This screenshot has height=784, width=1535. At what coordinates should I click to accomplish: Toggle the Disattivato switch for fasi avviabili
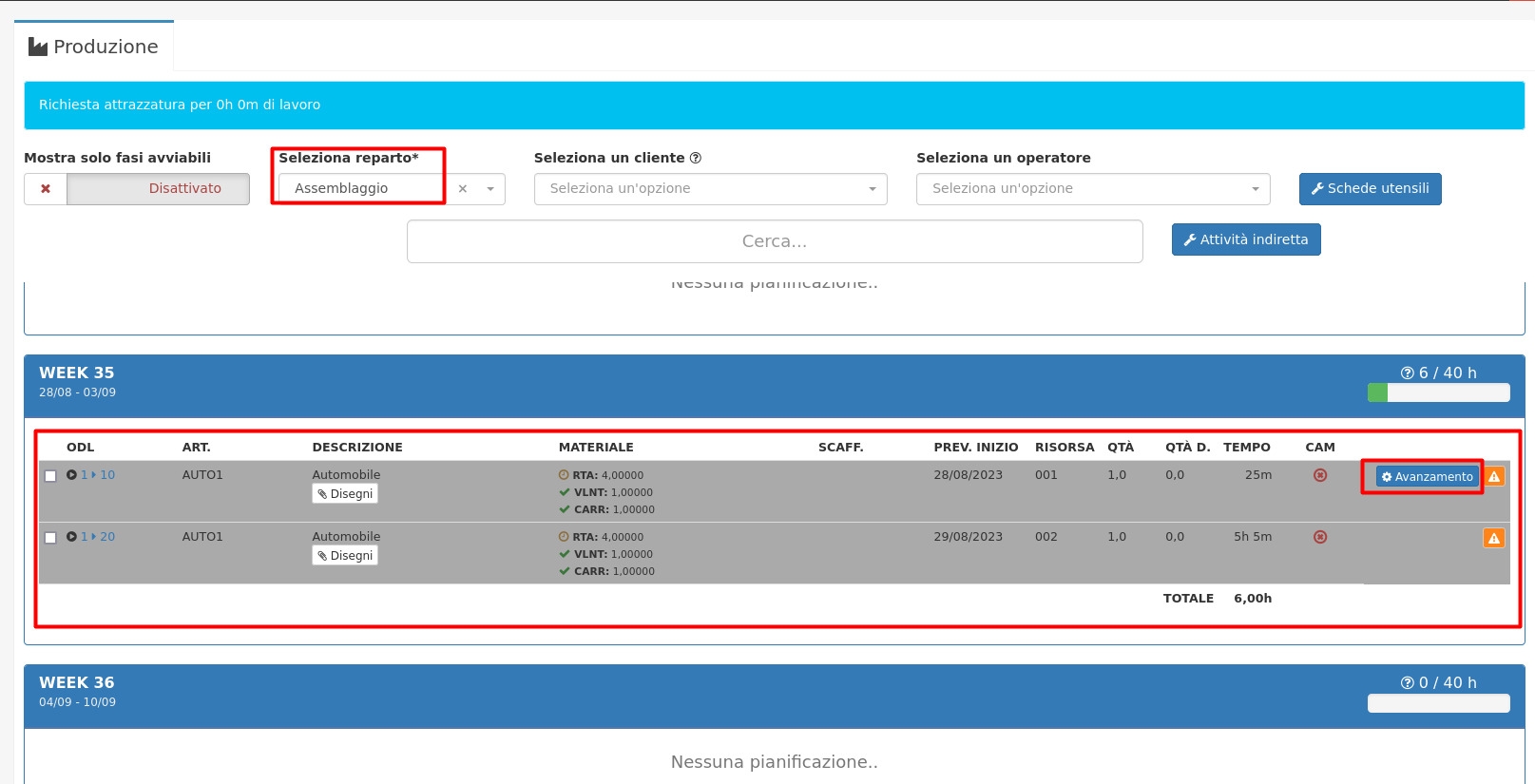point(137,189)
